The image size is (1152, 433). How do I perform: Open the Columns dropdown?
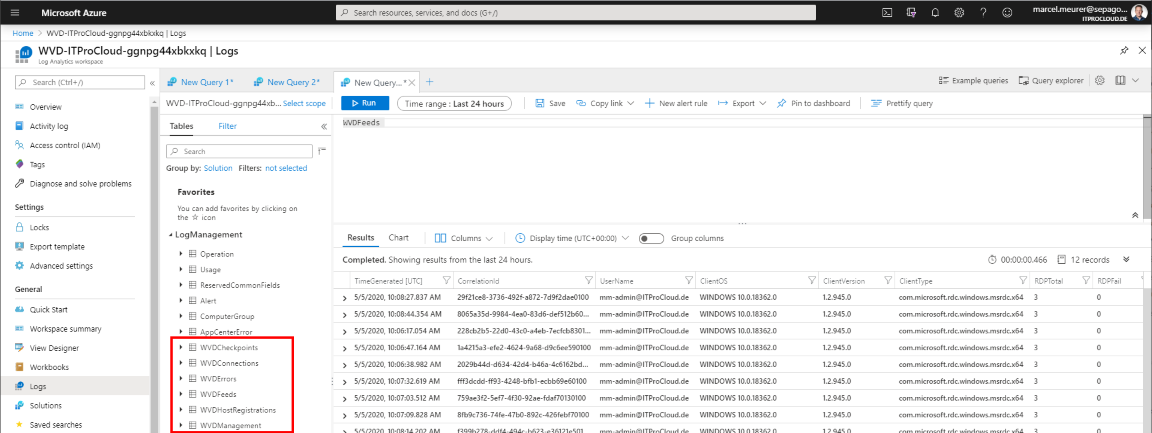(464, 238)
